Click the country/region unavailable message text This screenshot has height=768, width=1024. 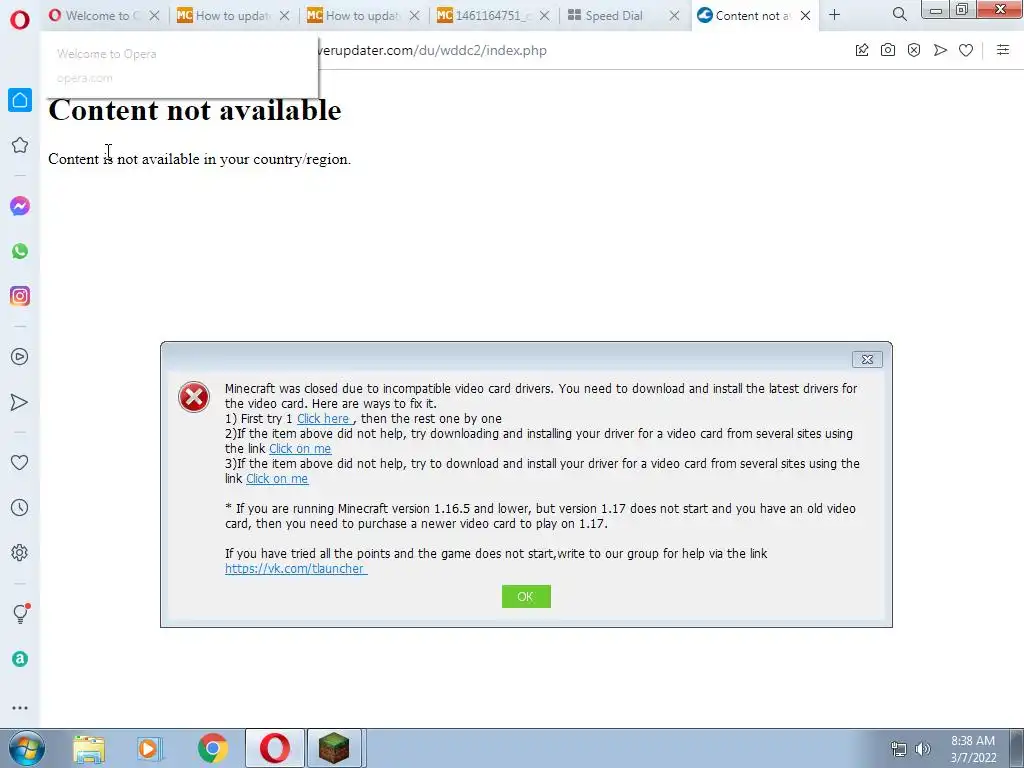coord(199,159)
